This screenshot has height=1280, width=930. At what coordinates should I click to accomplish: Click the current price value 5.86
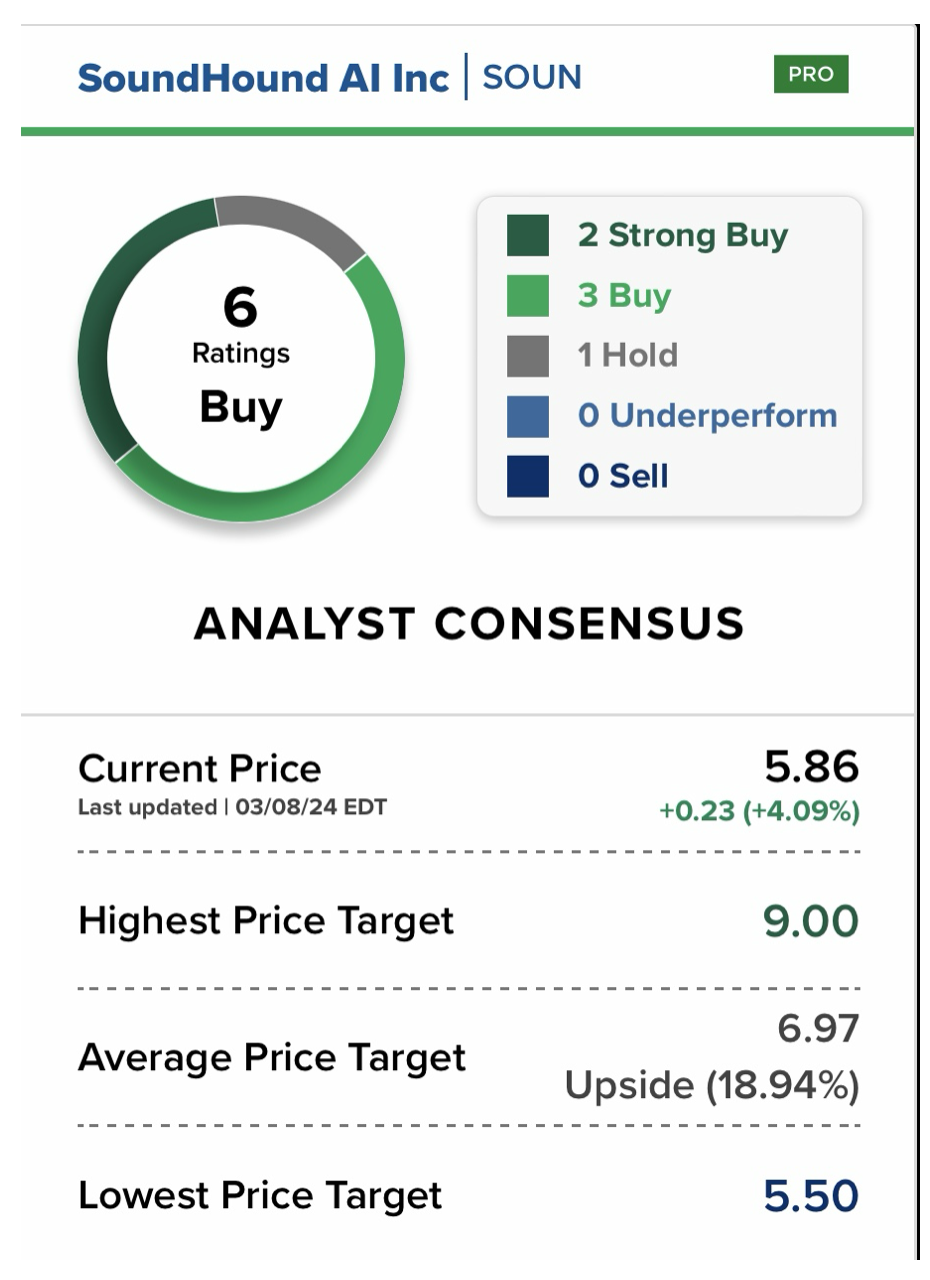[811, 767]
